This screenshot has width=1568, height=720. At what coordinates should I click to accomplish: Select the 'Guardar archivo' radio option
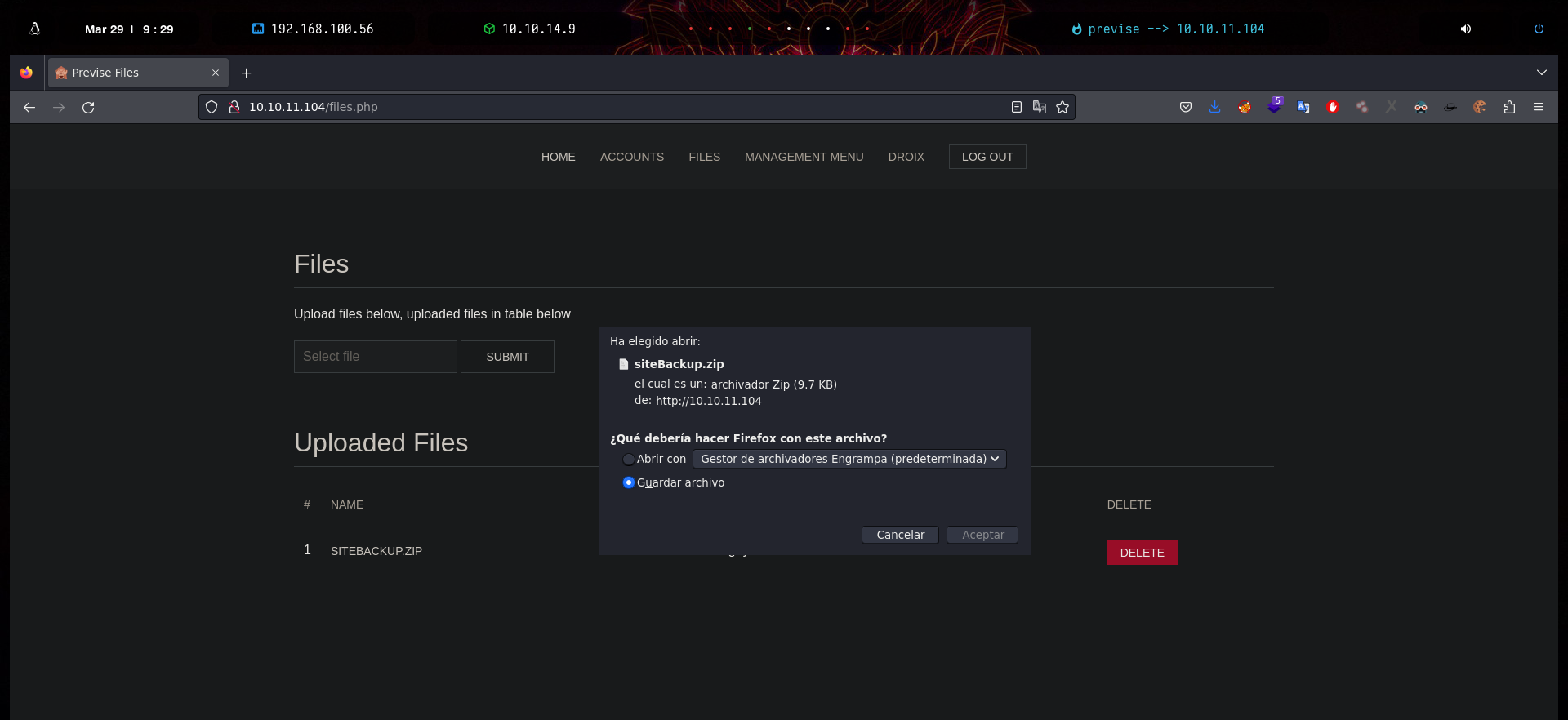click(x=628, y=482)
